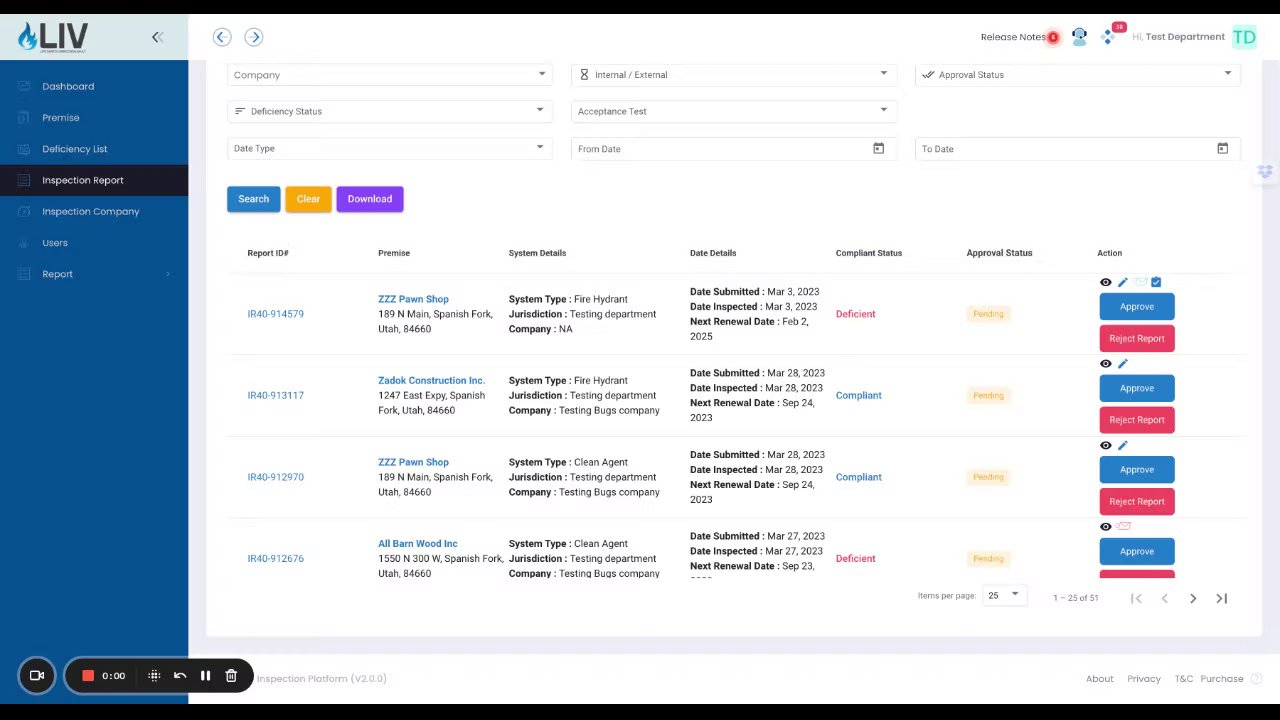Viewport: 1280px width, 720px height.
Task: Go to the last page of results
Action: tap(1221, 598)
